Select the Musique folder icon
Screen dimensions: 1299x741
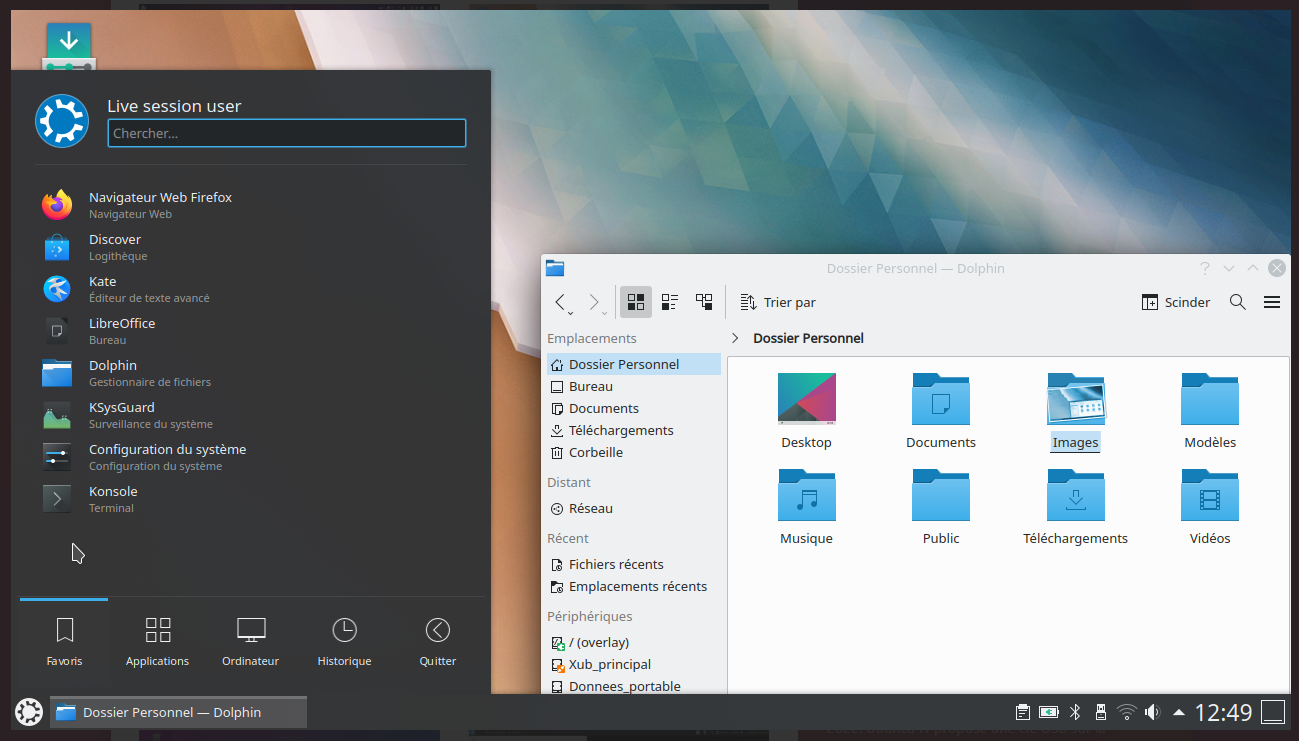point(807,494)
